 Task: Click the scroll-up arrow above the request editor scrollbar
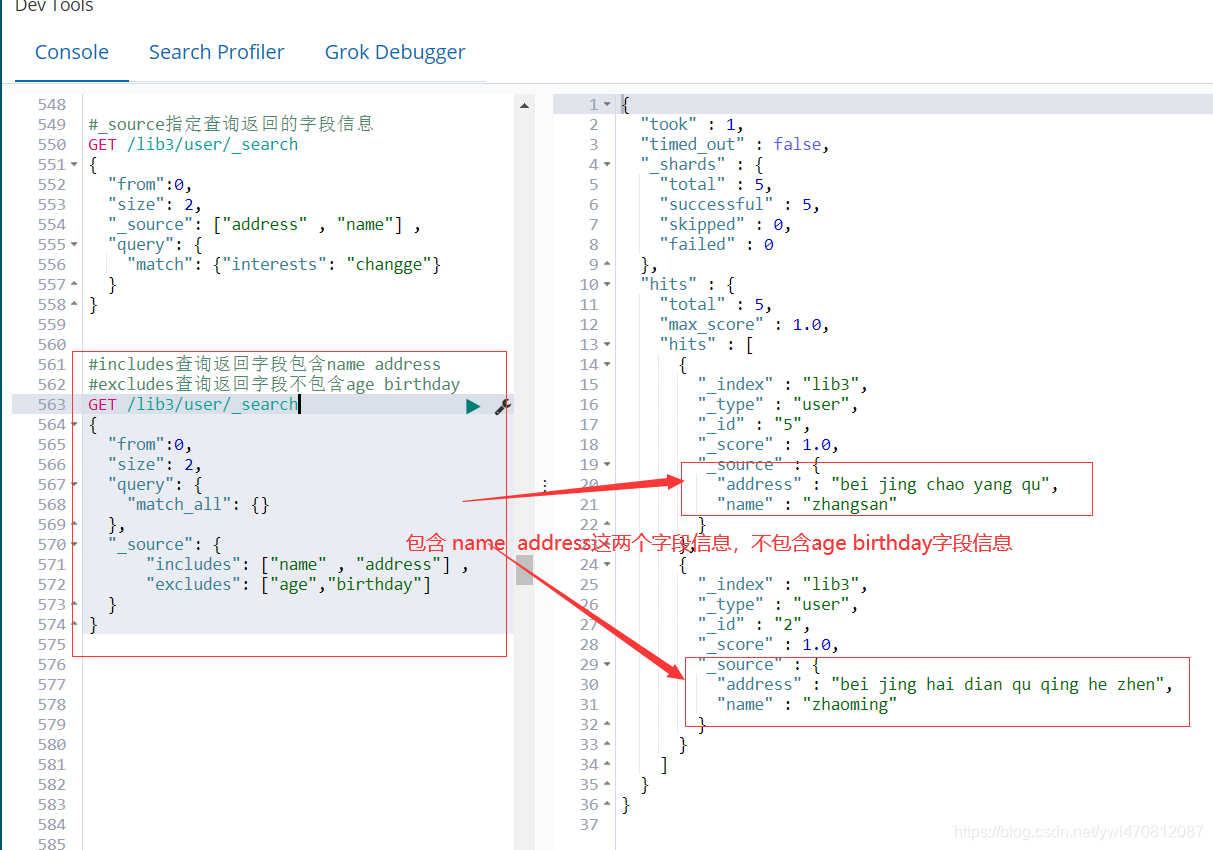[525, 104]
